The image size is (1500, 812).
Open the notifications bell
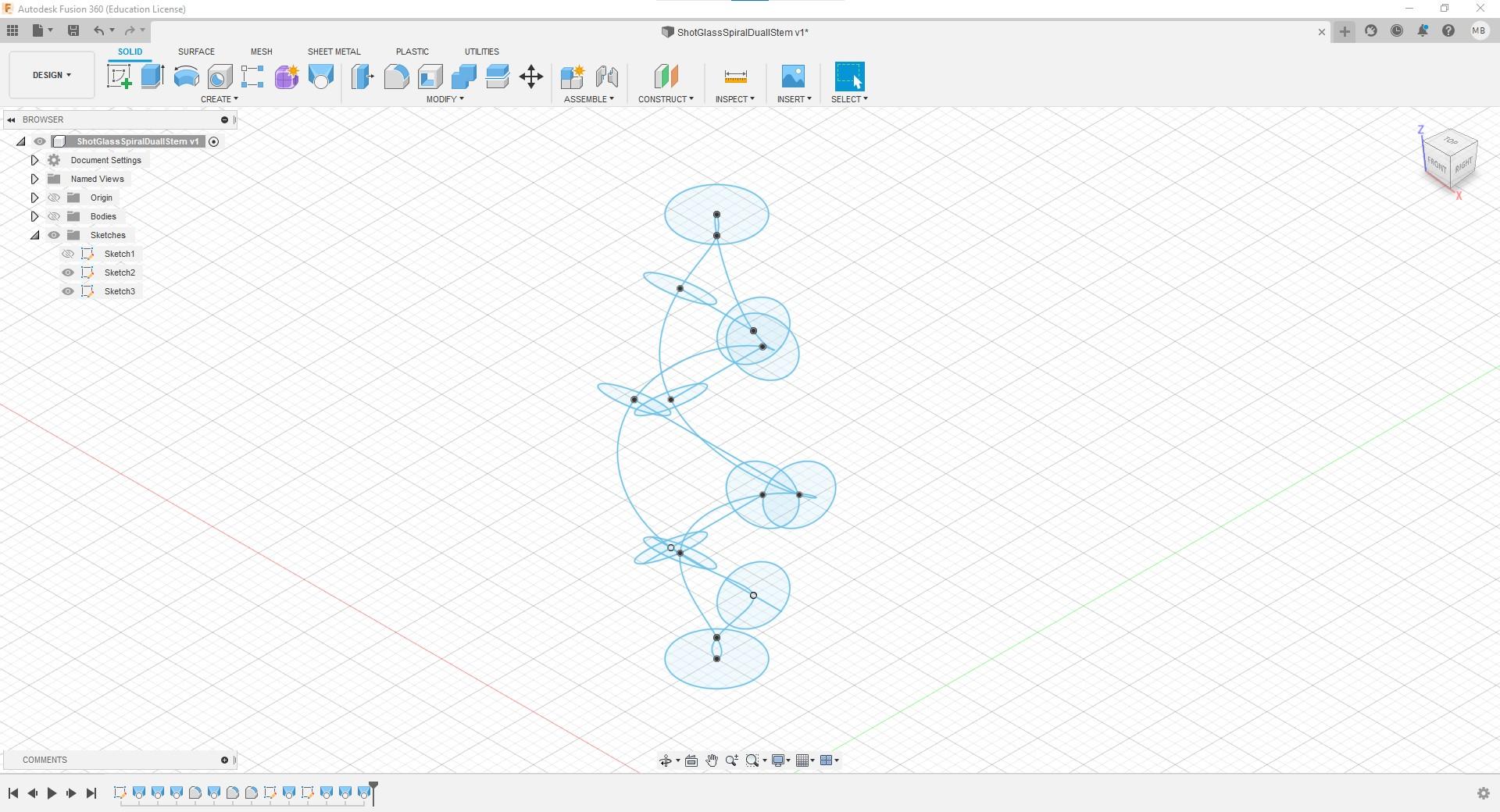1423,31
